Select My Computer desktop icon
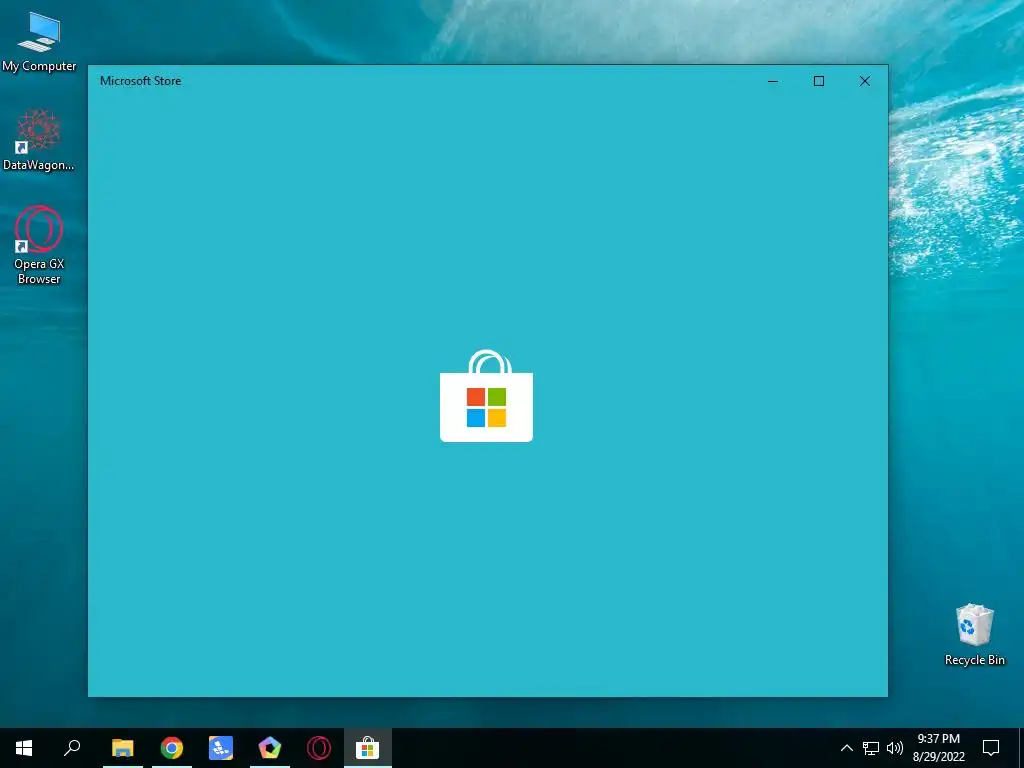 pos(39,42)
